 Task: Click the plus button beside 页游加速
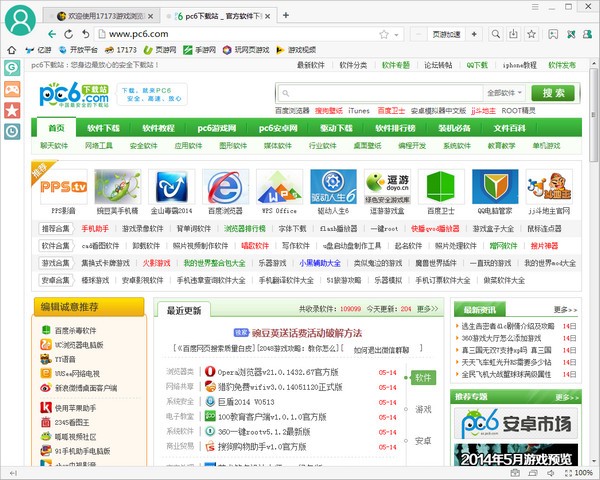click(474, 34)
